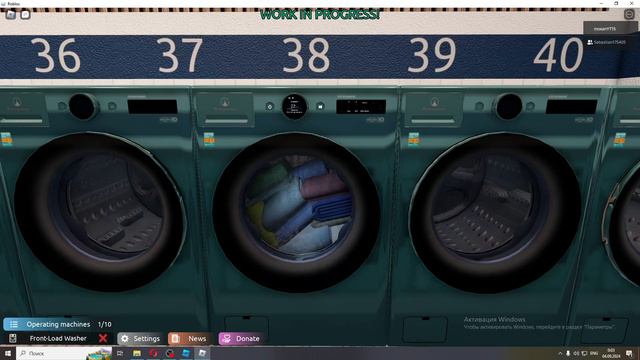Open the News button
This screenshot has width=640, height=360.
pyautogui.click(x=191, y=338)
